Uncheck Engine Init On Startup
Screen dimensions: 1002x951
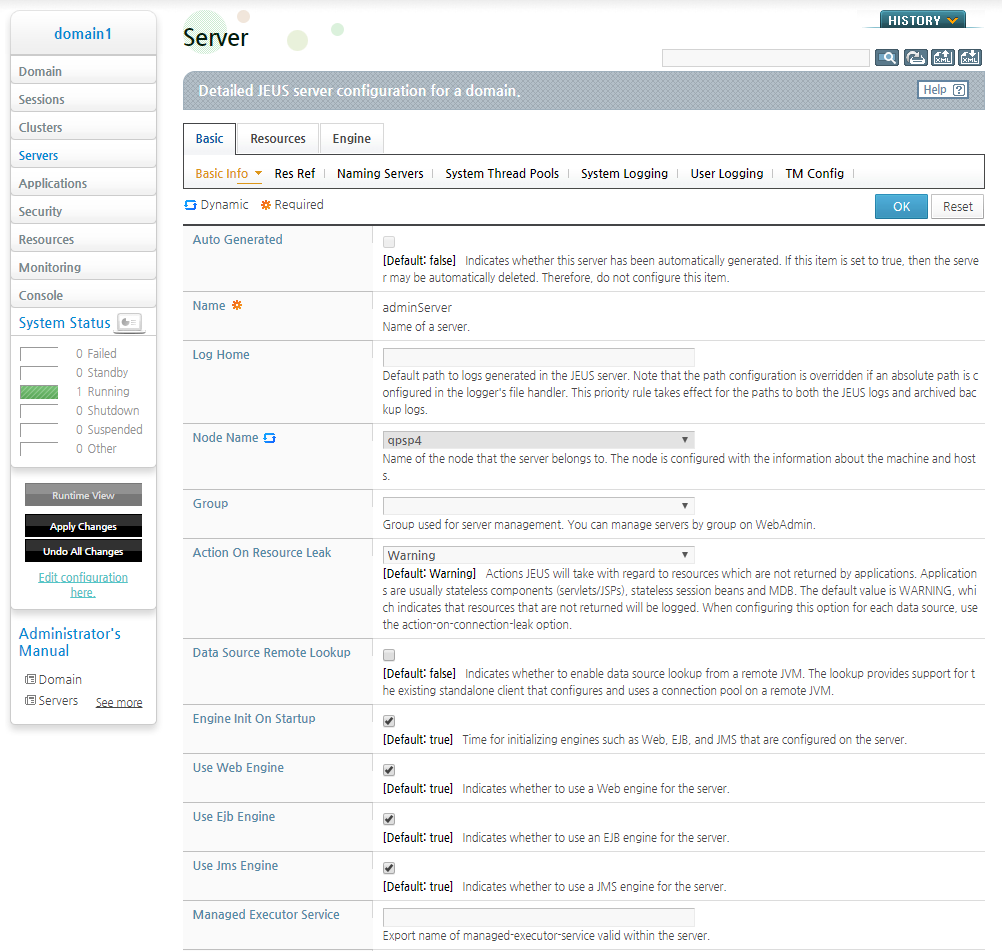(389, 721)
